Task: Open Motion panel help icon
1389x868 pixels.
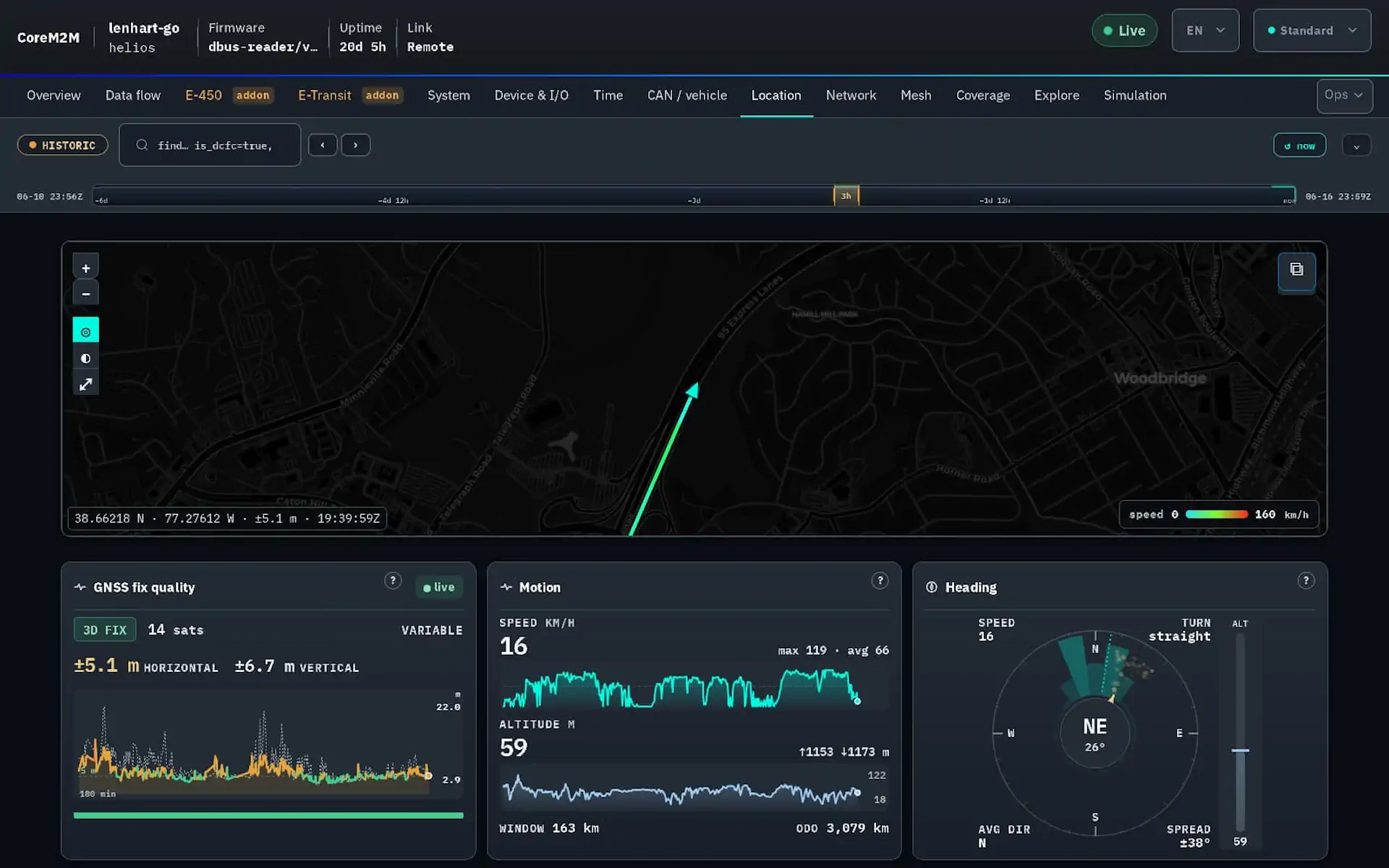Action: (x=880, y=580)
